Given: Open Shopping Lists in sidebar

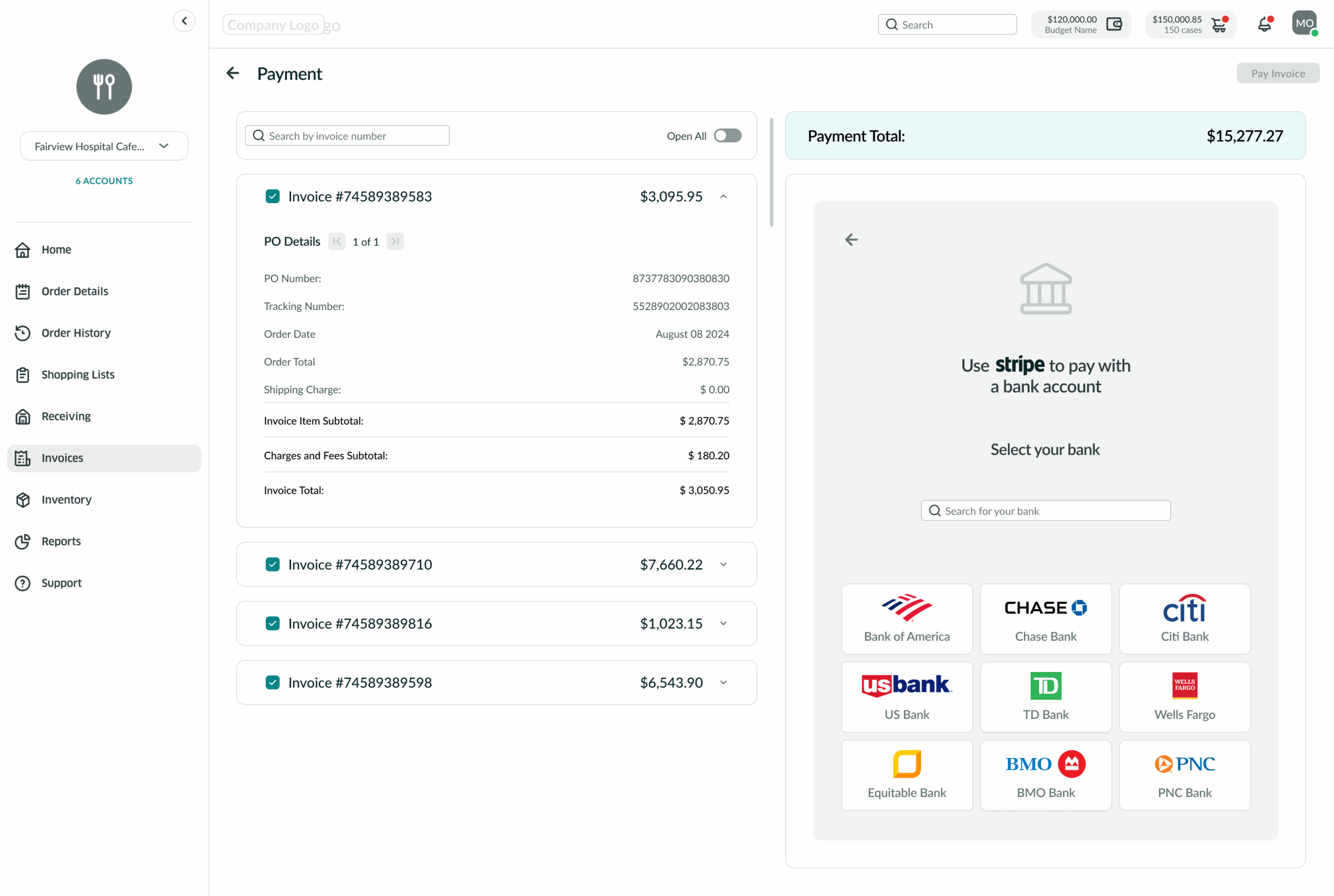Looking at the screenshot, I should tap(104, 375).
